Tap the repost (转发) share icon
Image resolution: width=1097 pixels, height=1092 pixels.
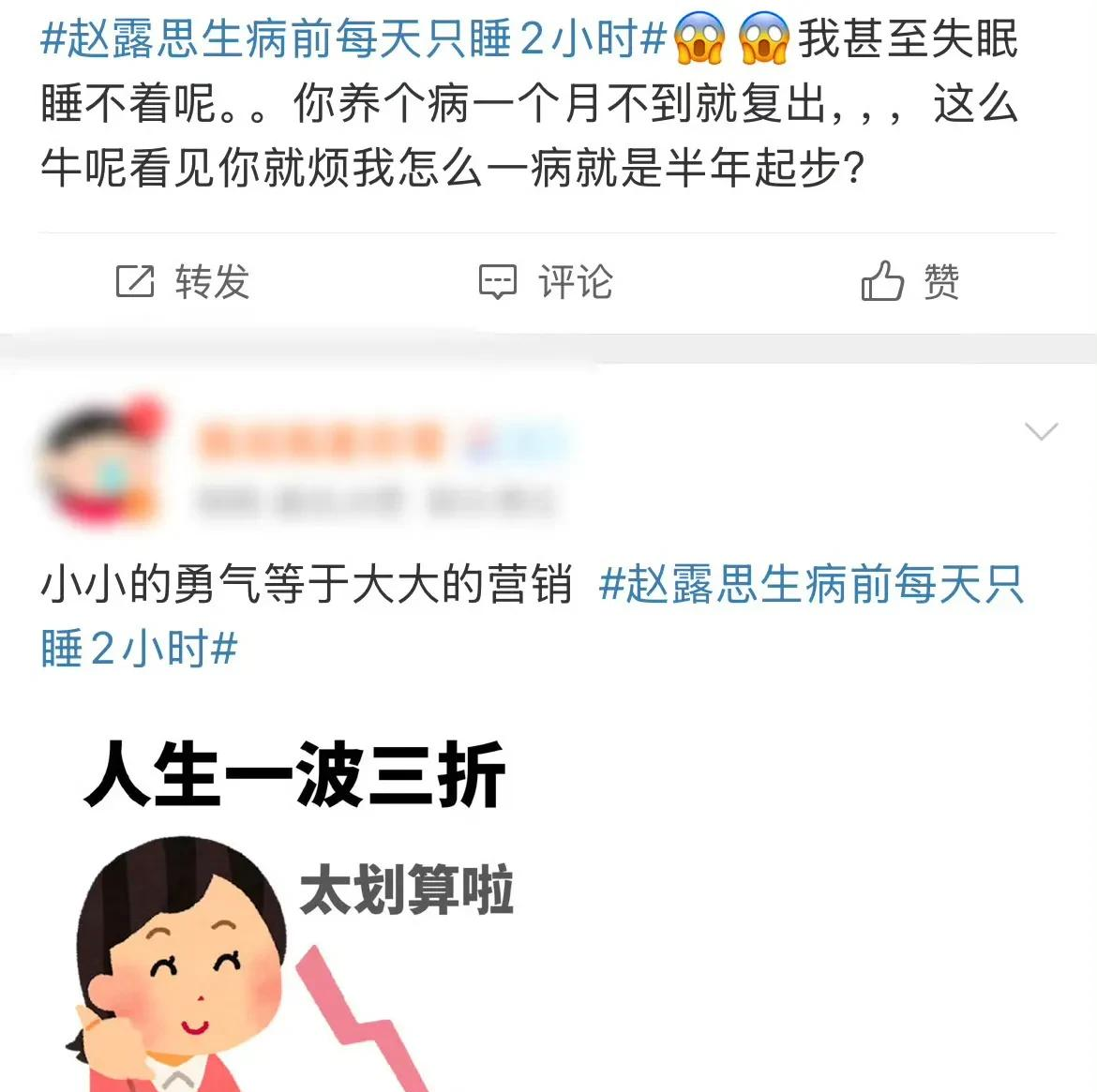[134, 281]
